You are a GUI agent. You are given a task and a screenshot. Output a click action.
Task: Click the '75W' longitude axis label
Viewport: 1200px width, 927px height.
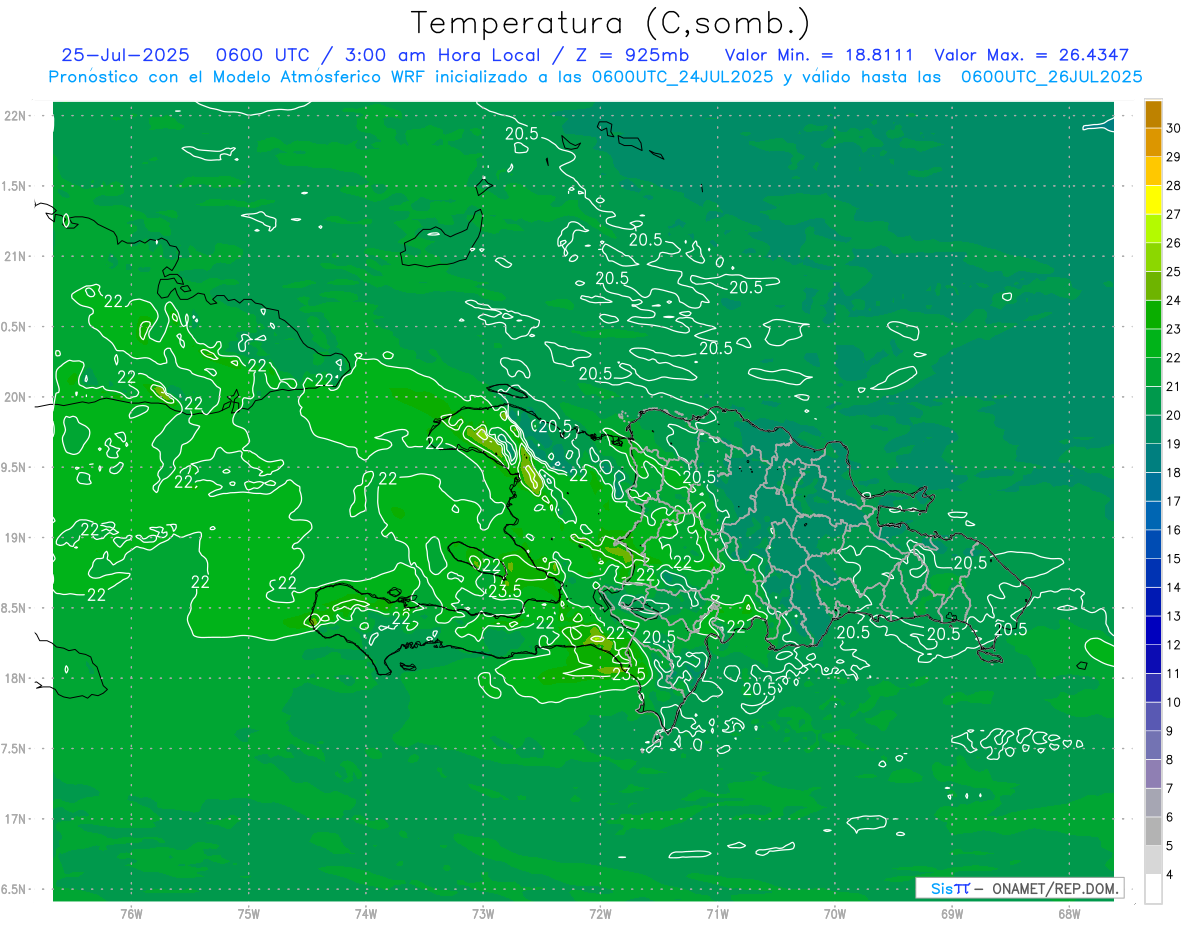[249, 913]
